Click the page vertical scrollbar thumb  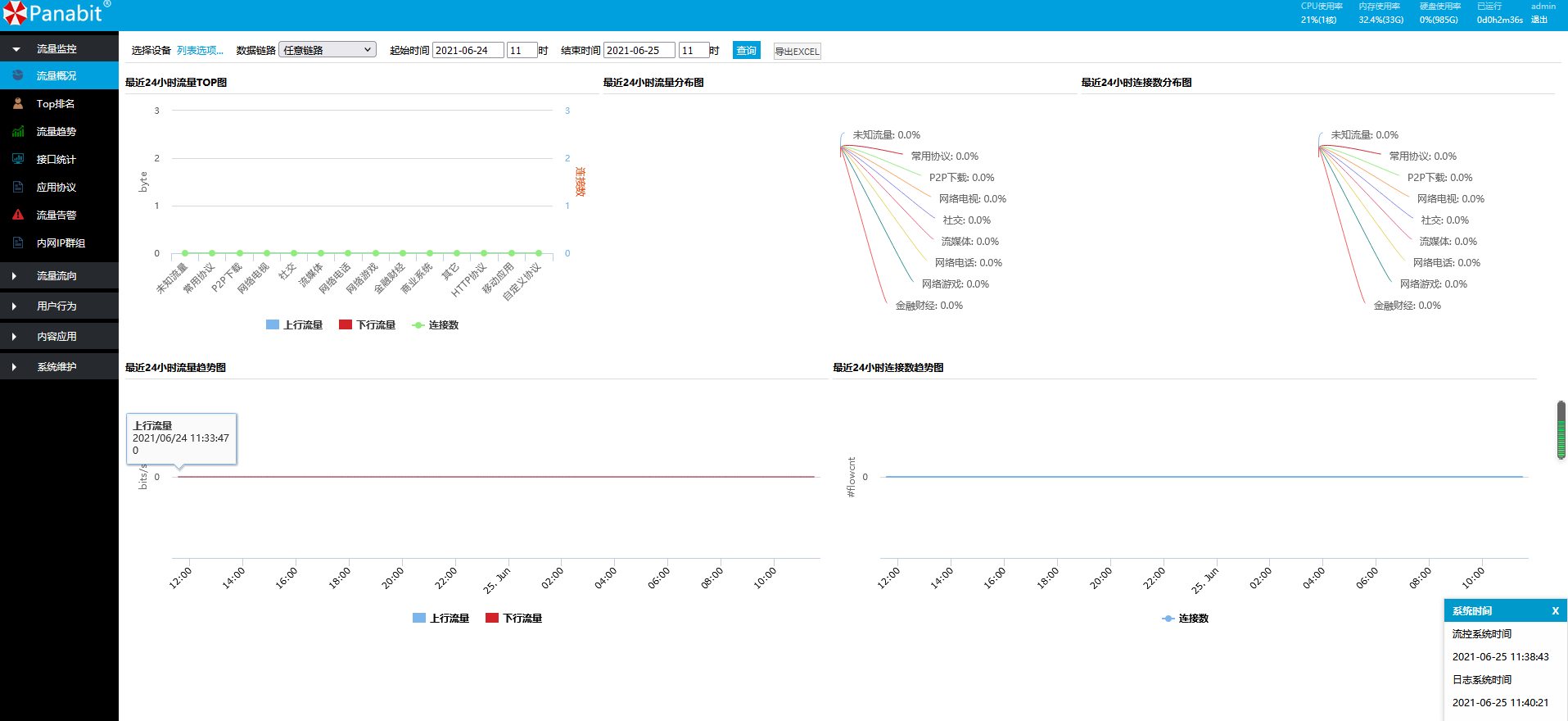[x=1561, y=430]
